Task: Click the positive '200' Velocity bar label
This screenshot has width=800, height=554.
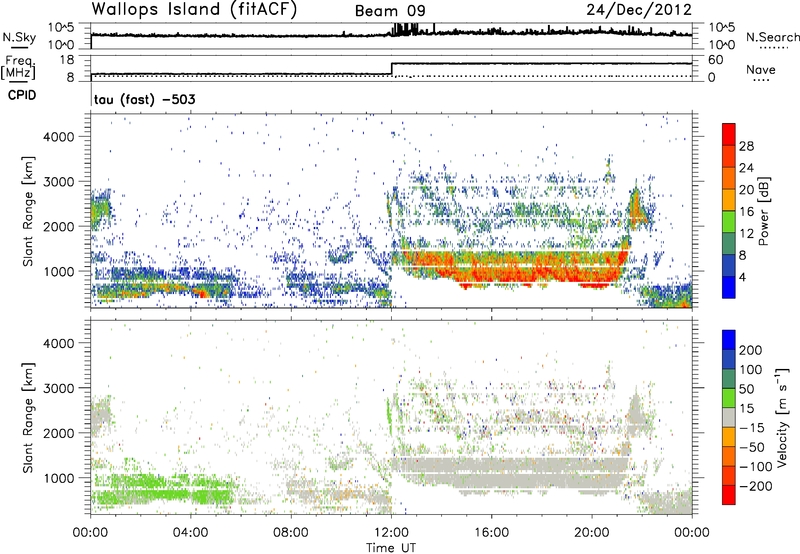Action: point(751,350)
